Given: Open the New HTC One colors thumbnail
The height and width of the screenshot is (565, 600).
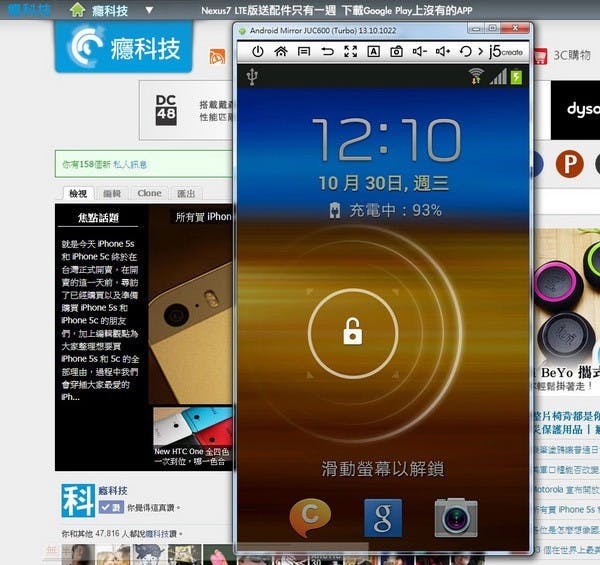Looking at the screenshot, I should (193, 437).
